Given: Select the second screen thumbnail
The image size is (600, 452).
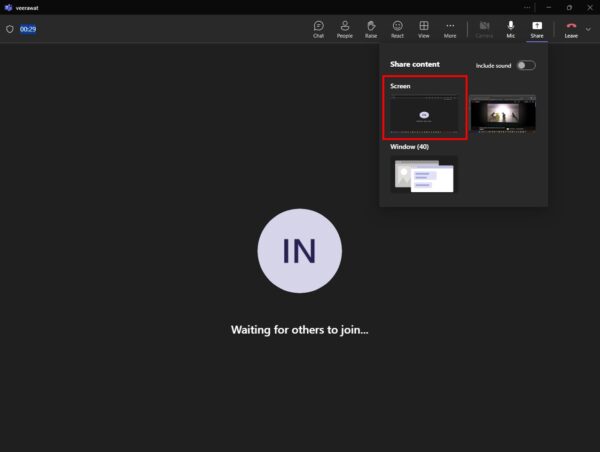Looking at the screenshot, I should coord(503,115).
